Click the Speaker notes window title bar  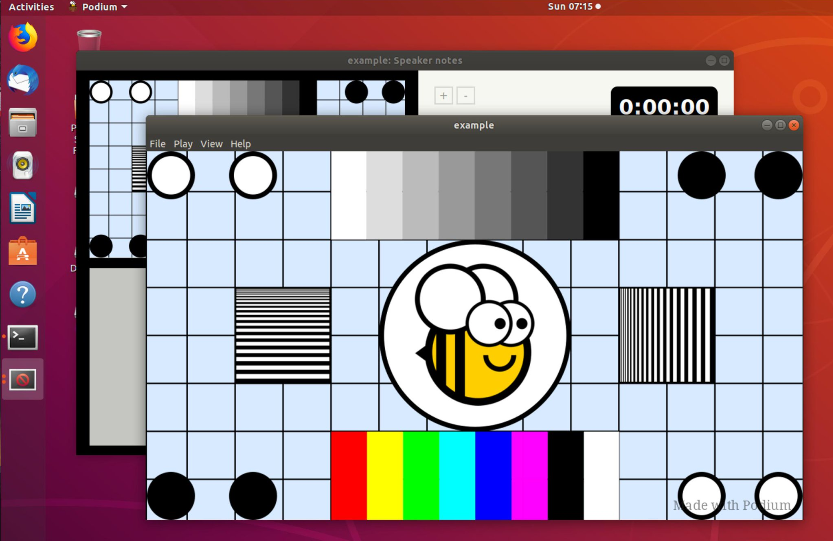click(x=405, y=61)
